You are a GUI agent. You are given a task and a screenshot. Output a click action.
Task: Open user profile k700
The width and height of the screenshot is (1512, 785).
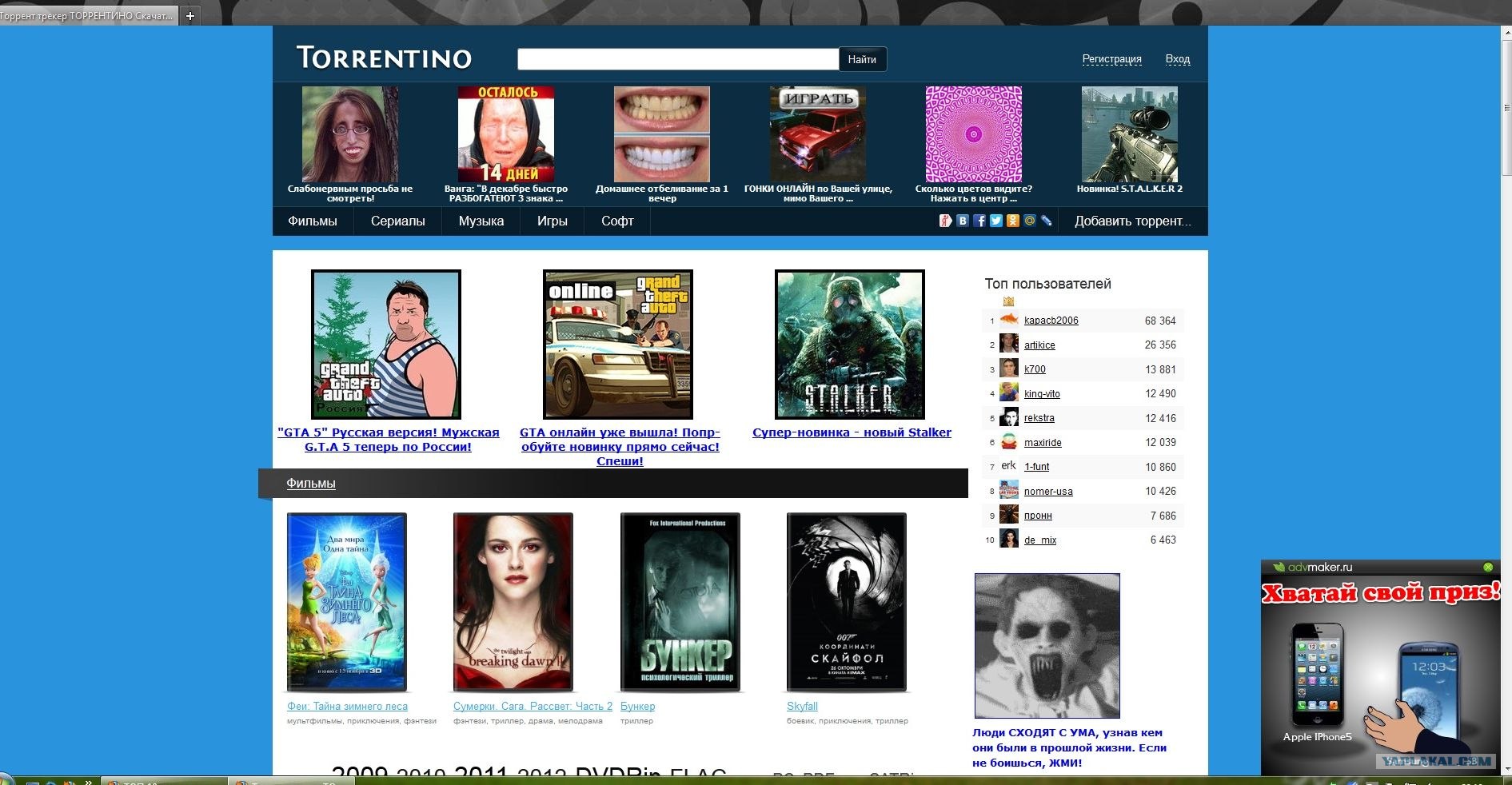pos(1035,369)
